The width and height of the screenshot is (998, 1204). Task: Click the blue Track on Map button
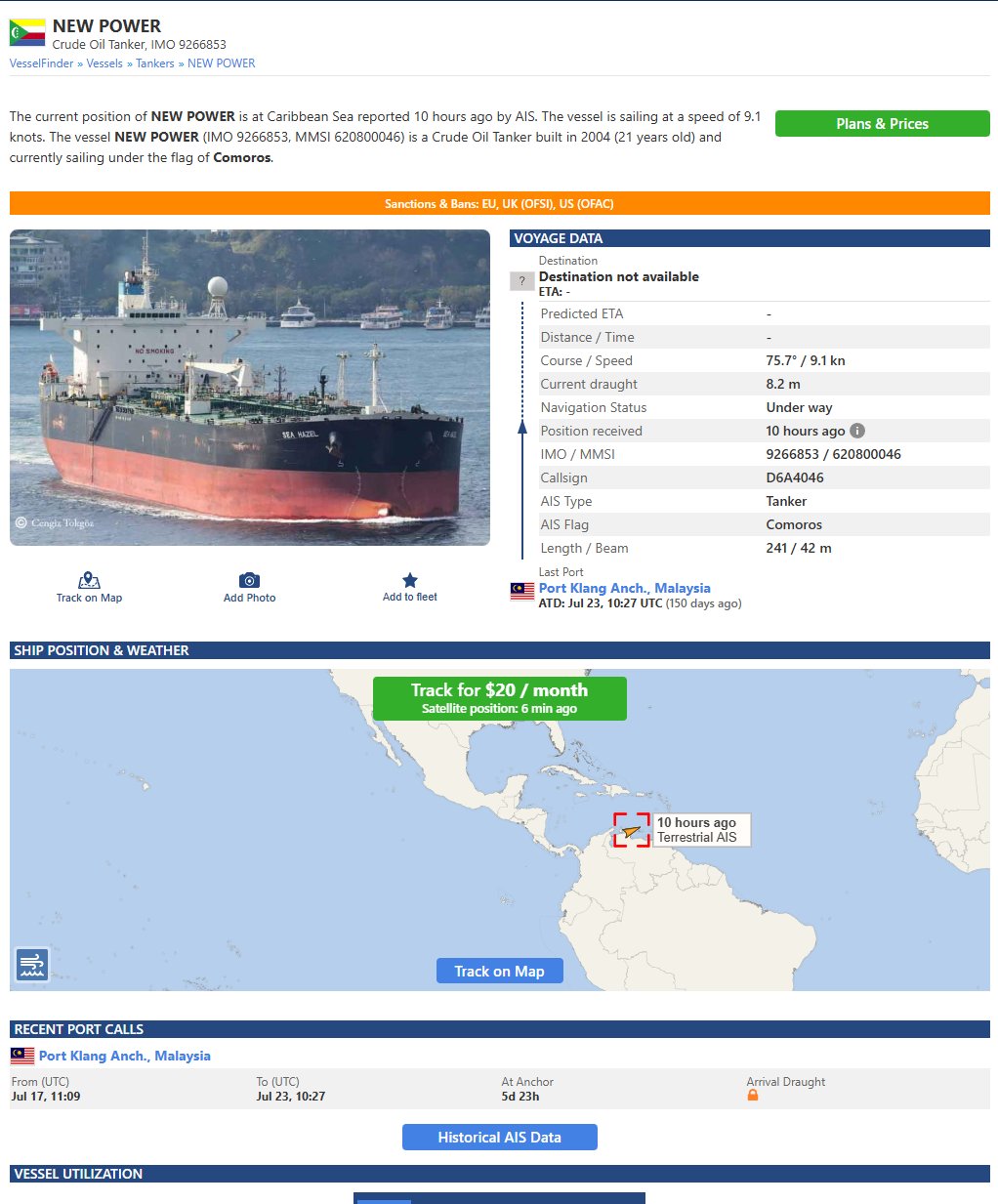499,971
